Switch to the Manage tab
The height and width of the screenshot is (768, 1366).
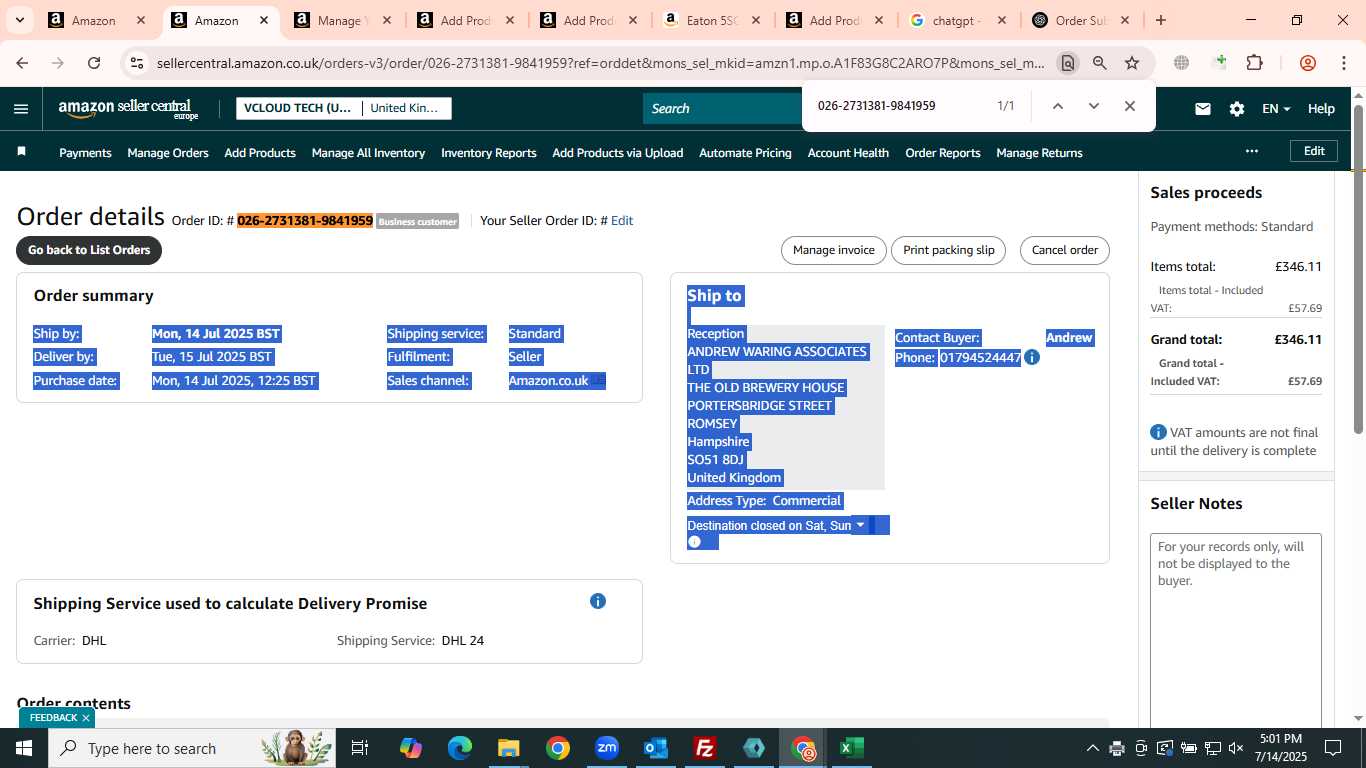point(344,20)
